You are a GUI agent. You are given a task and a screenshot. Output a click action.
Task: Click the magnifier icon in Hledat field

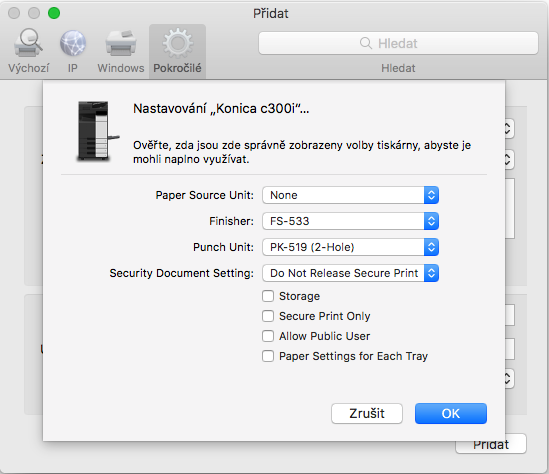point(366,43)
